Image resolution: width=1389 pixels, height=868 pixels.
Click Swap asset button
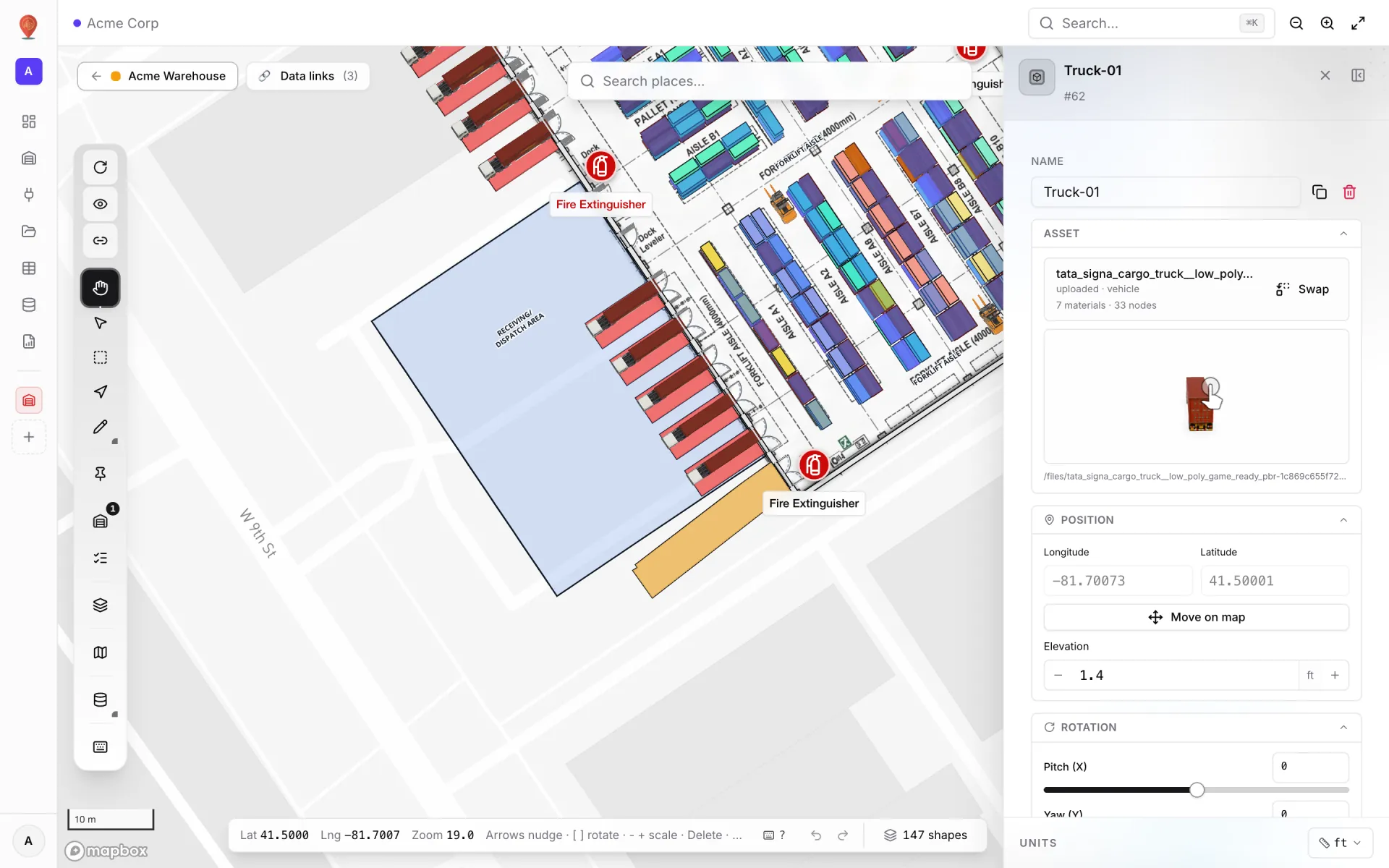click(1303, 289)
